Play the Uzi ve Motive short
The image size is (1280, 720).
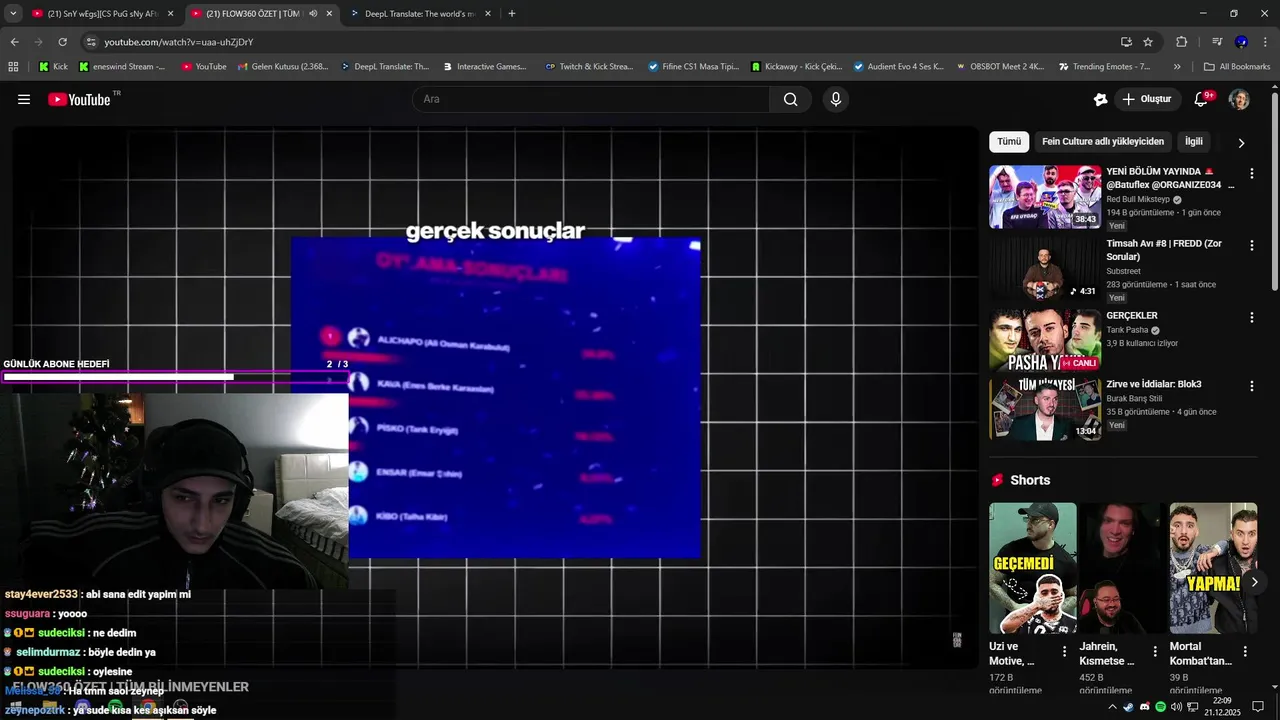point(1033,568)
